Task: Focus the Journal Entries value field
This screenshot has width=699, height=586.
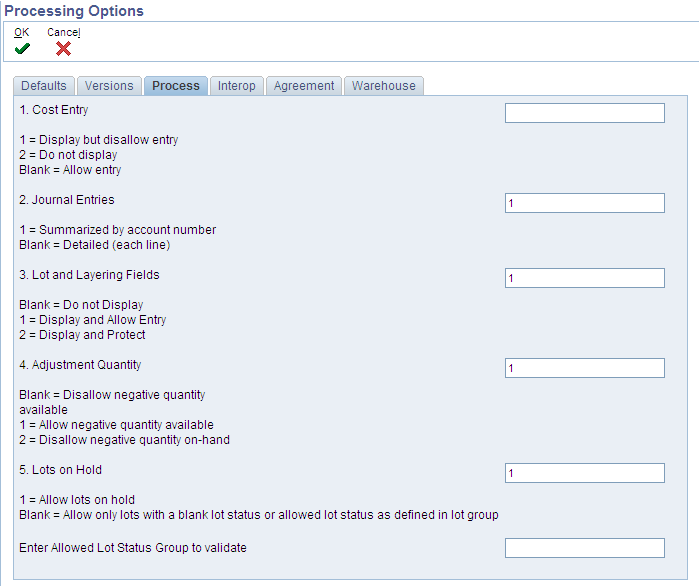Action: coord(585,203)
